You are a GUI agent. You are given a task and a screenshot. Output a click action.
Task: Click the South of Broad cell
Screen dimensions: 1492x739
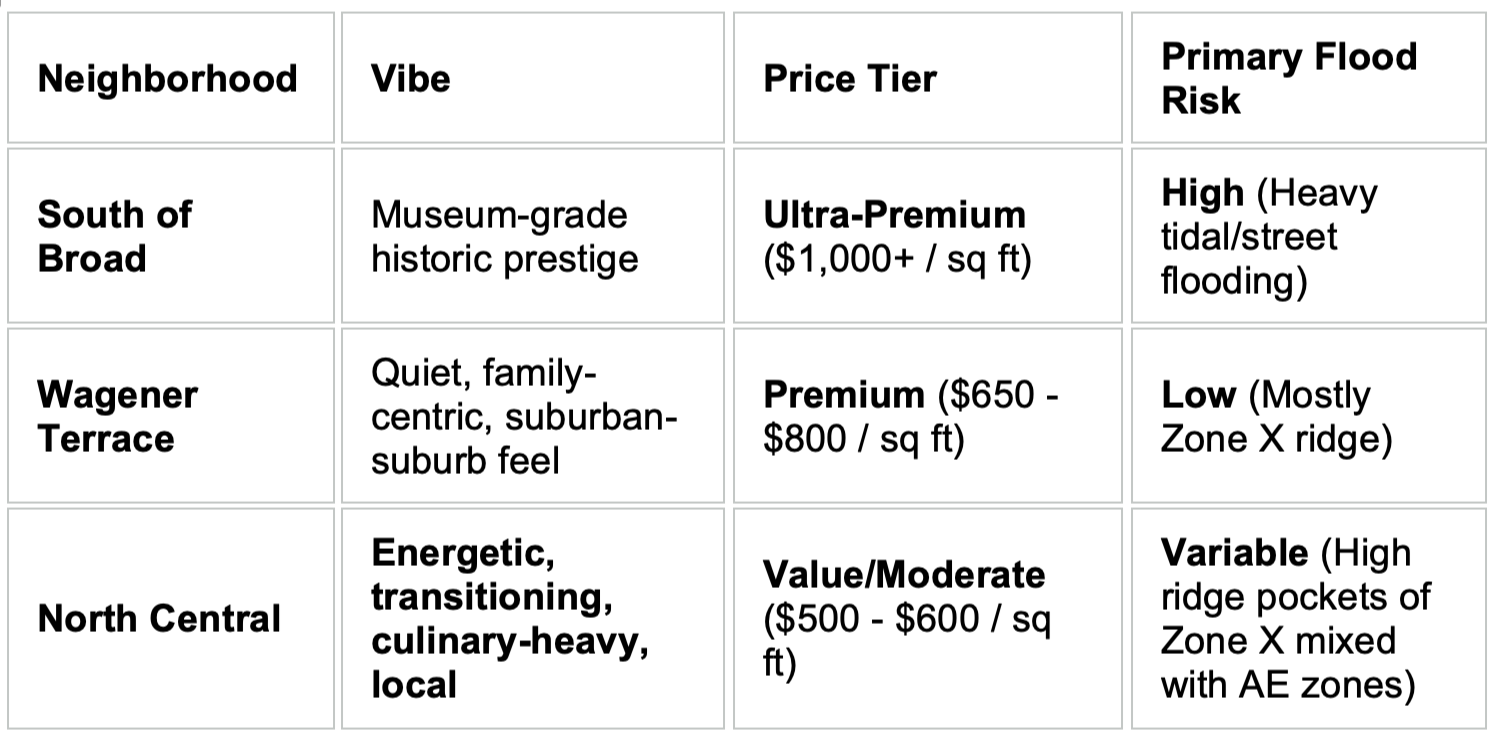click(x=171, y=236)
